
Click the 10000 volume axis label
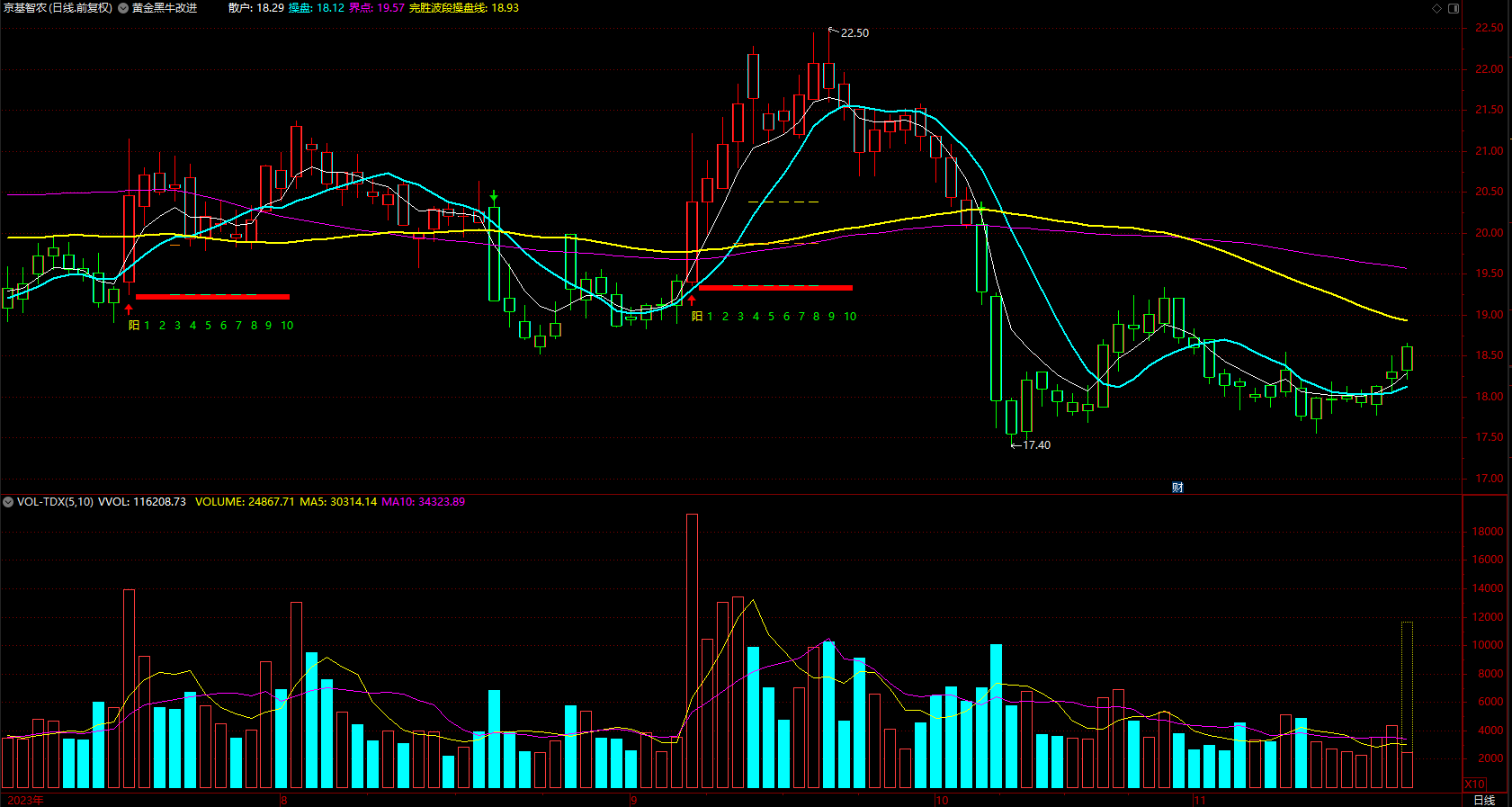[1488, 645]
